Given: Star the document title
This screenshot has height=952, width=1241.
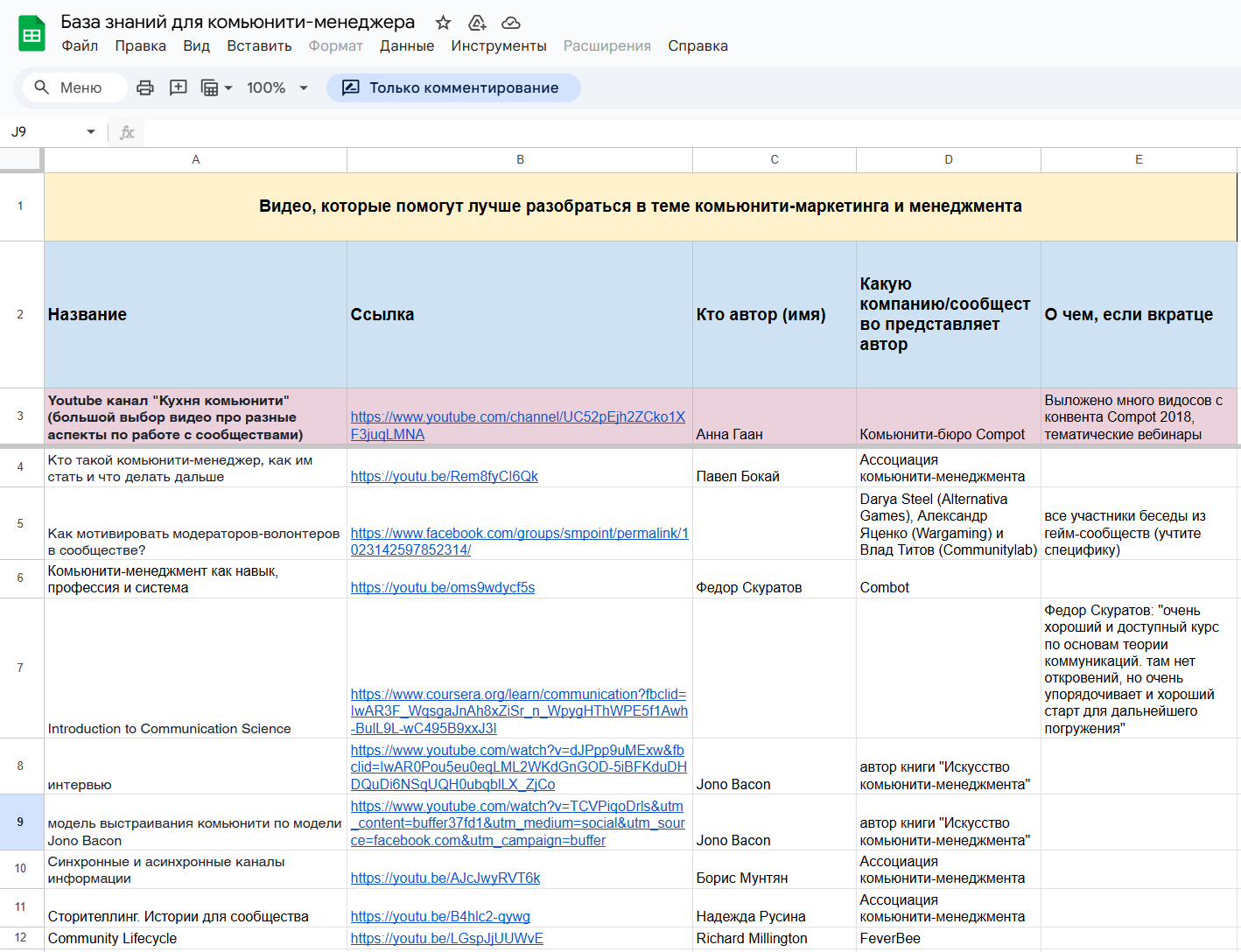Looking at the screenshot, I should (444, 23).
